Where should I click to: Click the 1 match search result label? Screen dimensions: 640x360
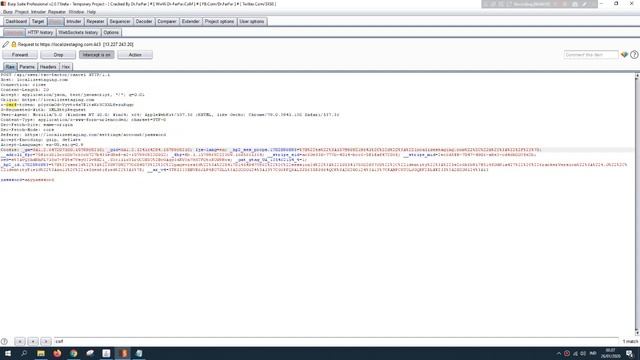pyautogui.click(x=630, y=341)
